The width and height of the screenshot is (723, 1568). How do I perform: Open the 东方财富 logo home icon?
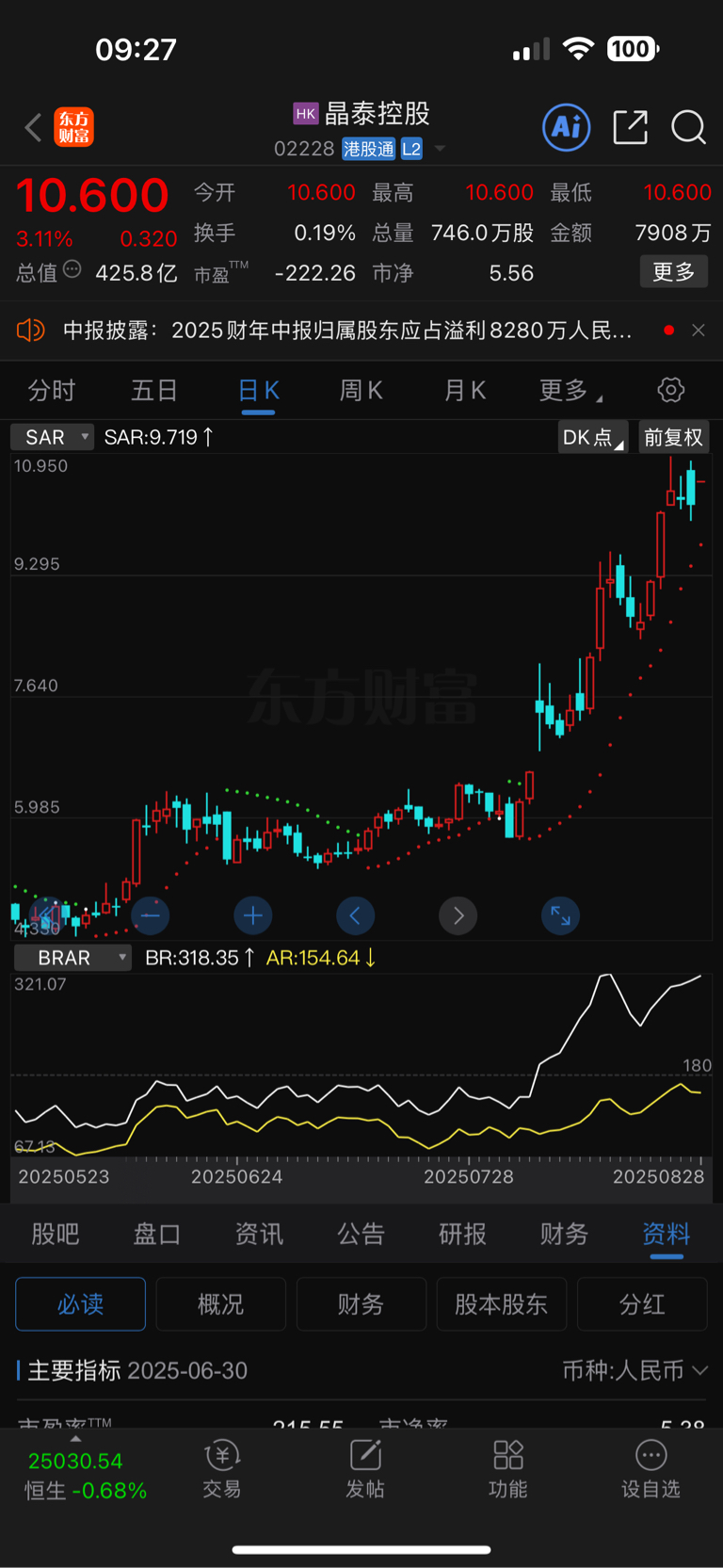(74, 127)
